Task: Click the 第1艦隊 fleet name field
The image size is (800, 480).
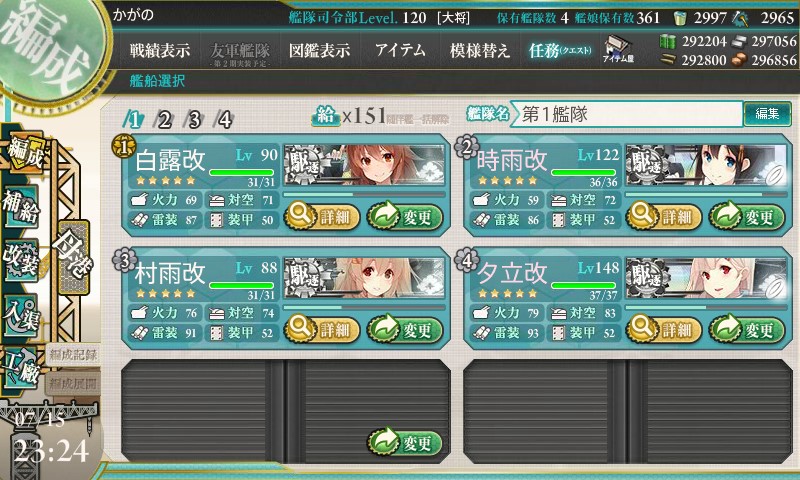Action: click(627, 114)
